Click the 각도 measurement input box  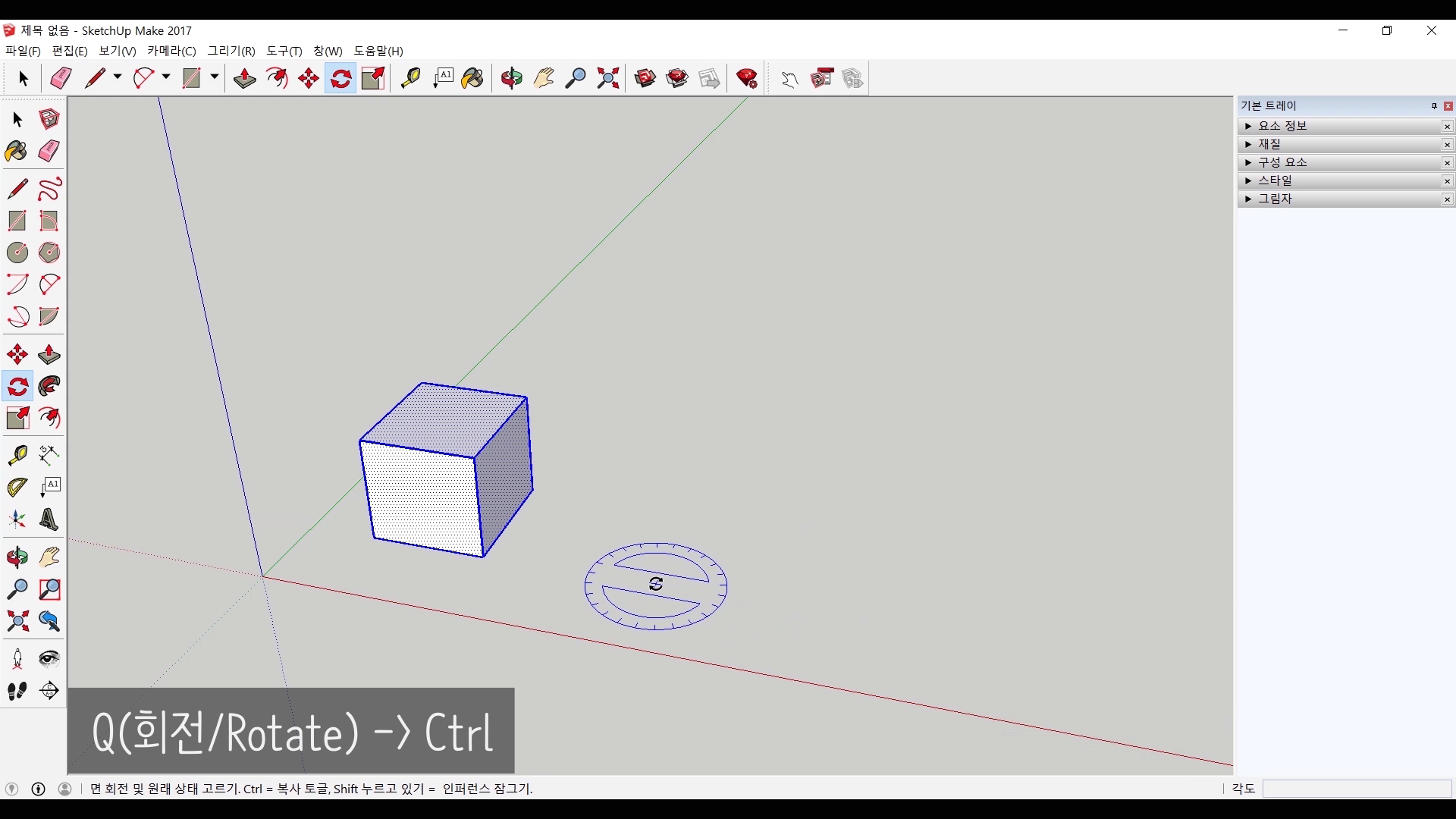[x=1357, y=789]
